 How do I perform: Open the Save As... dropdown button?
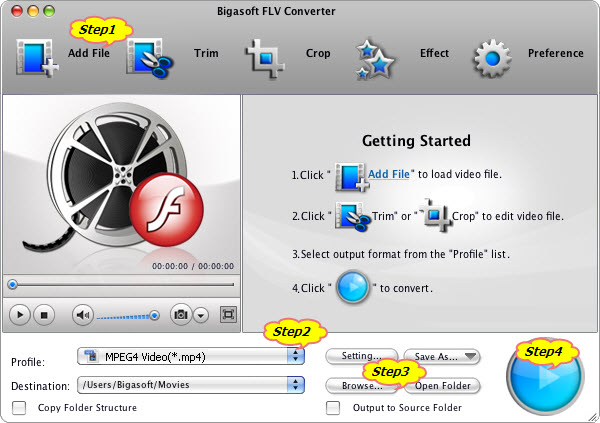tap(442, 356)
